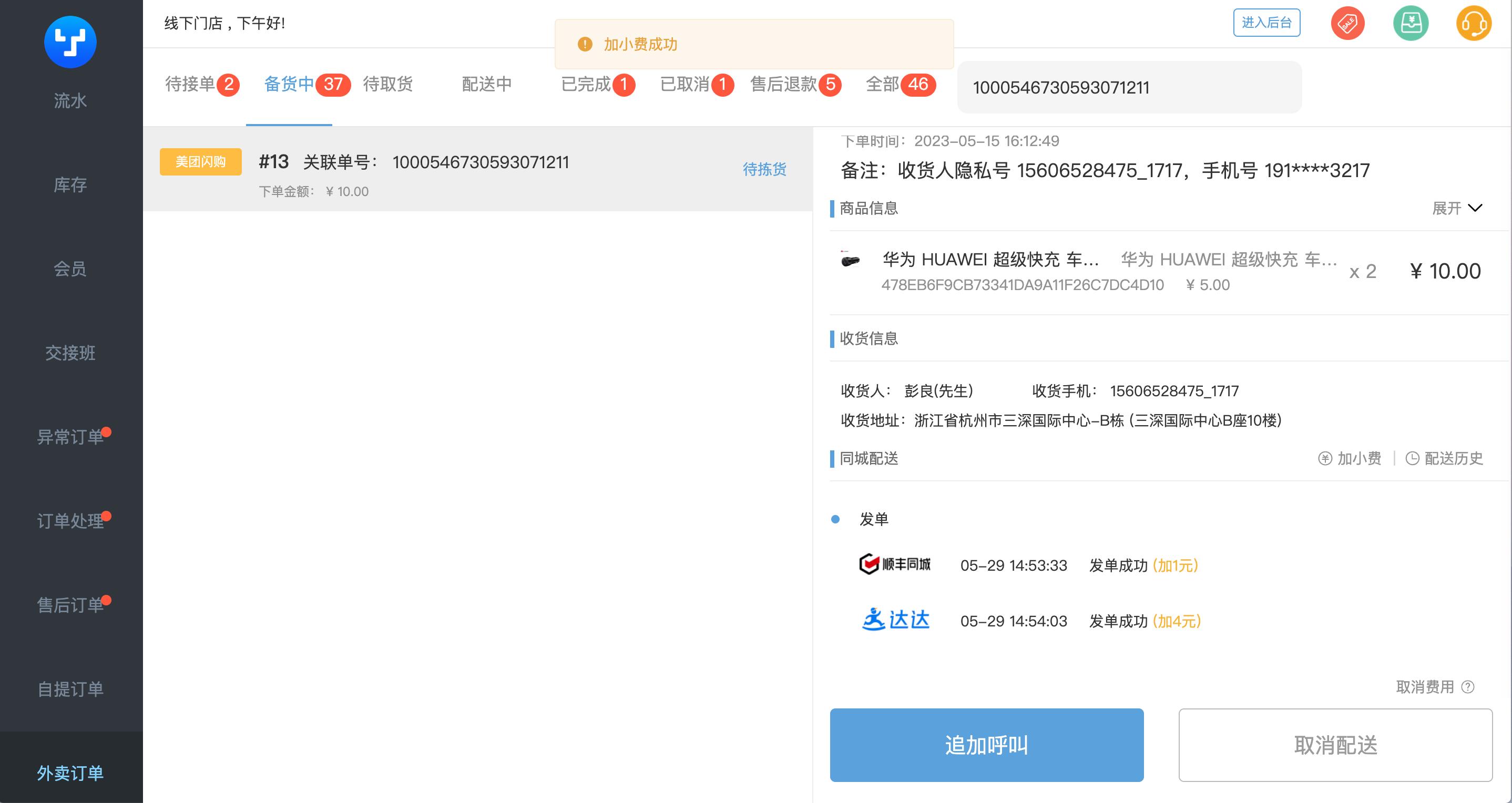This screenshot has width=1512, height=803.
Task: Open the customer service headset icon
Action: click(1476, 23)
